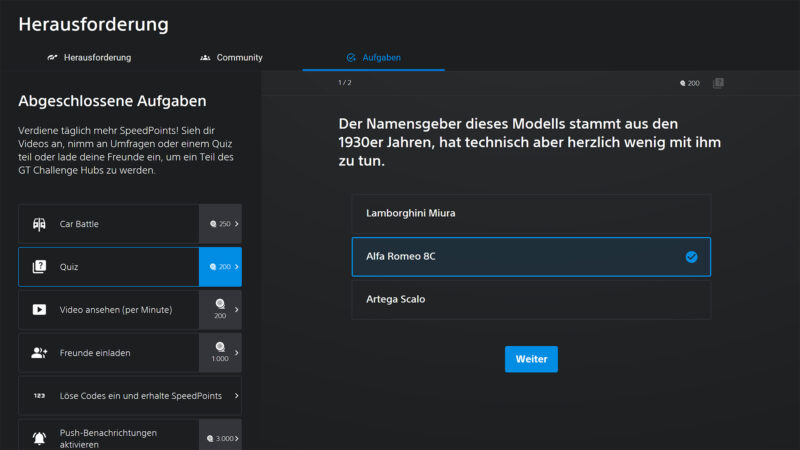The width and height of the screenshot is (800, 450).
Task: Click the SpeedPoints coin in Freunde einladen row
Action: pyautogui.click(x=220, y=347)
